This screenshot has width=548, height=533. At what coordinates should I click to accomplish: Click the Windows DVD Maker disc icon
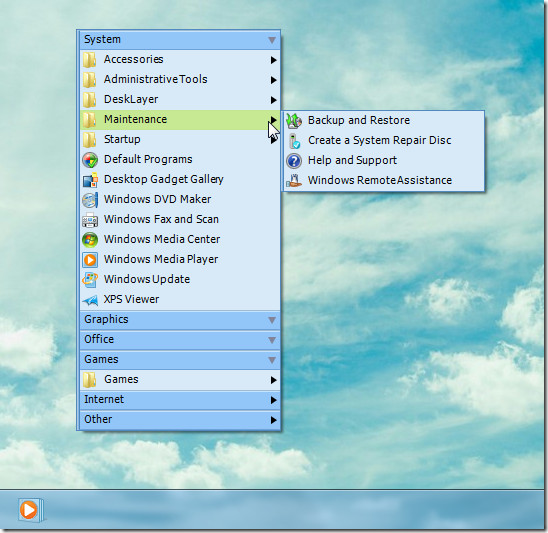[90, 200]
